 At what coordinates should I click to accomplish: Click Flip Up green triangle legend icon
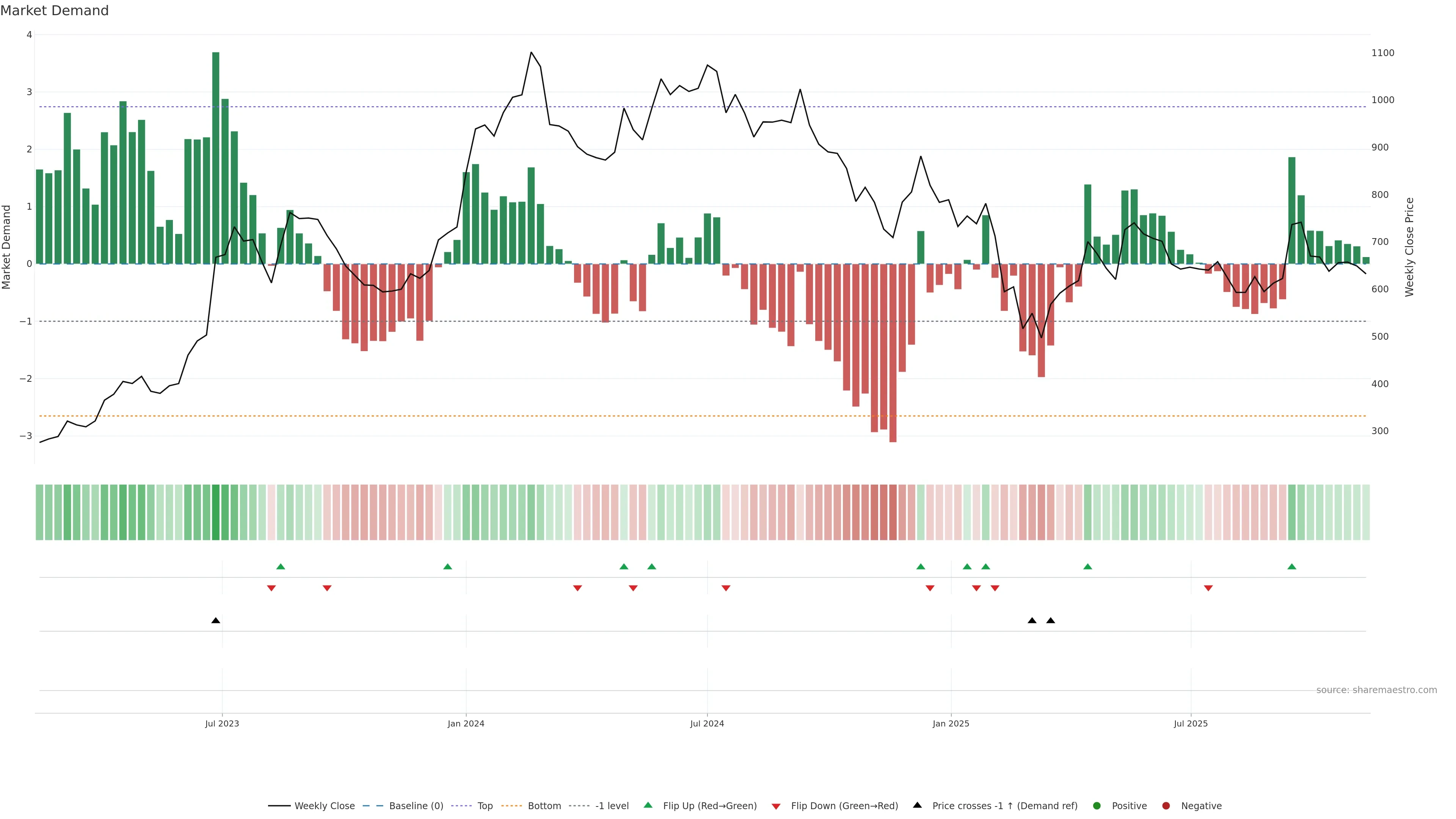click(648, 805)
